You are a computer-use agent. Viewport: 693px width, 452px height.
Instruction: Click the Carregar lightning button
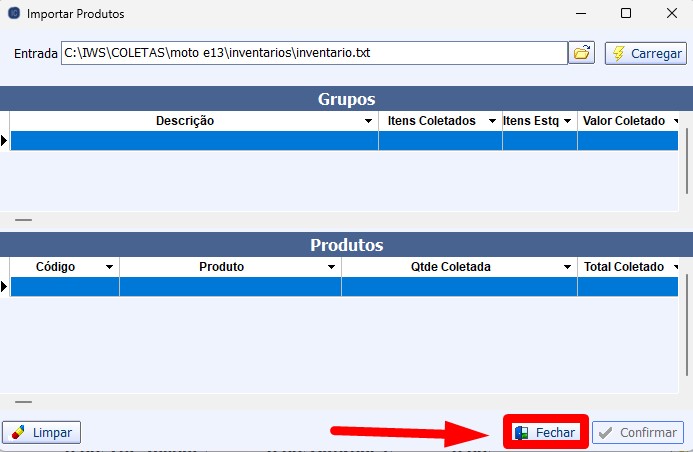645,53
